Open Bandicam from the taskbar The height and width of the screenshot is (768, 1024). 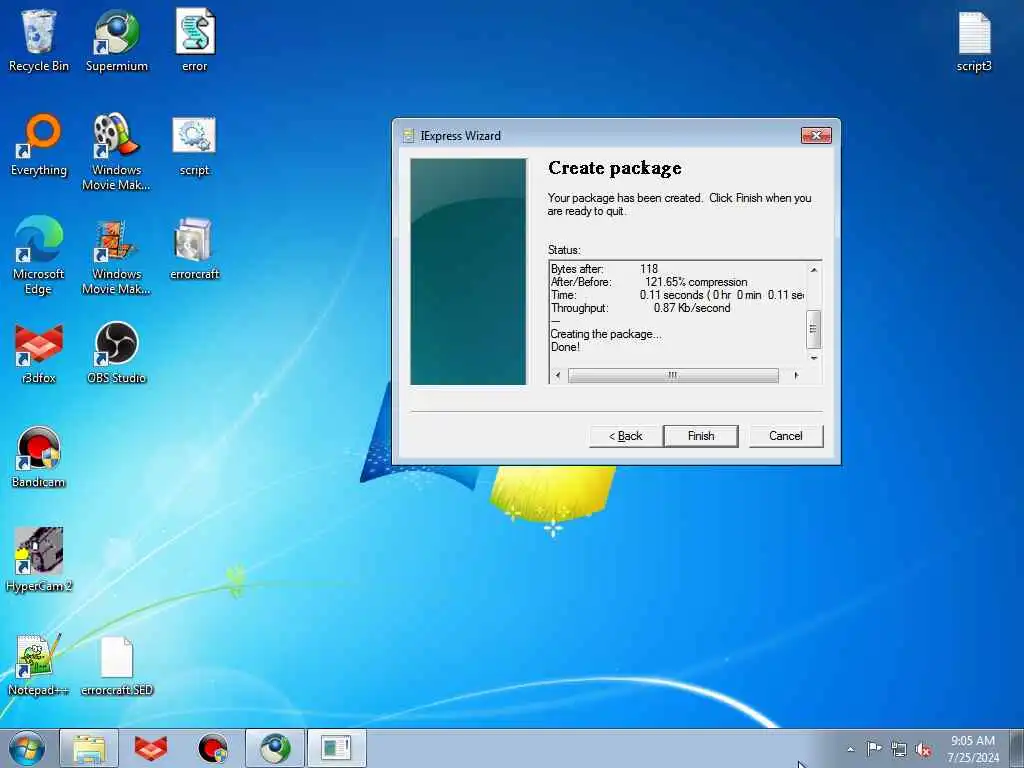213,748
